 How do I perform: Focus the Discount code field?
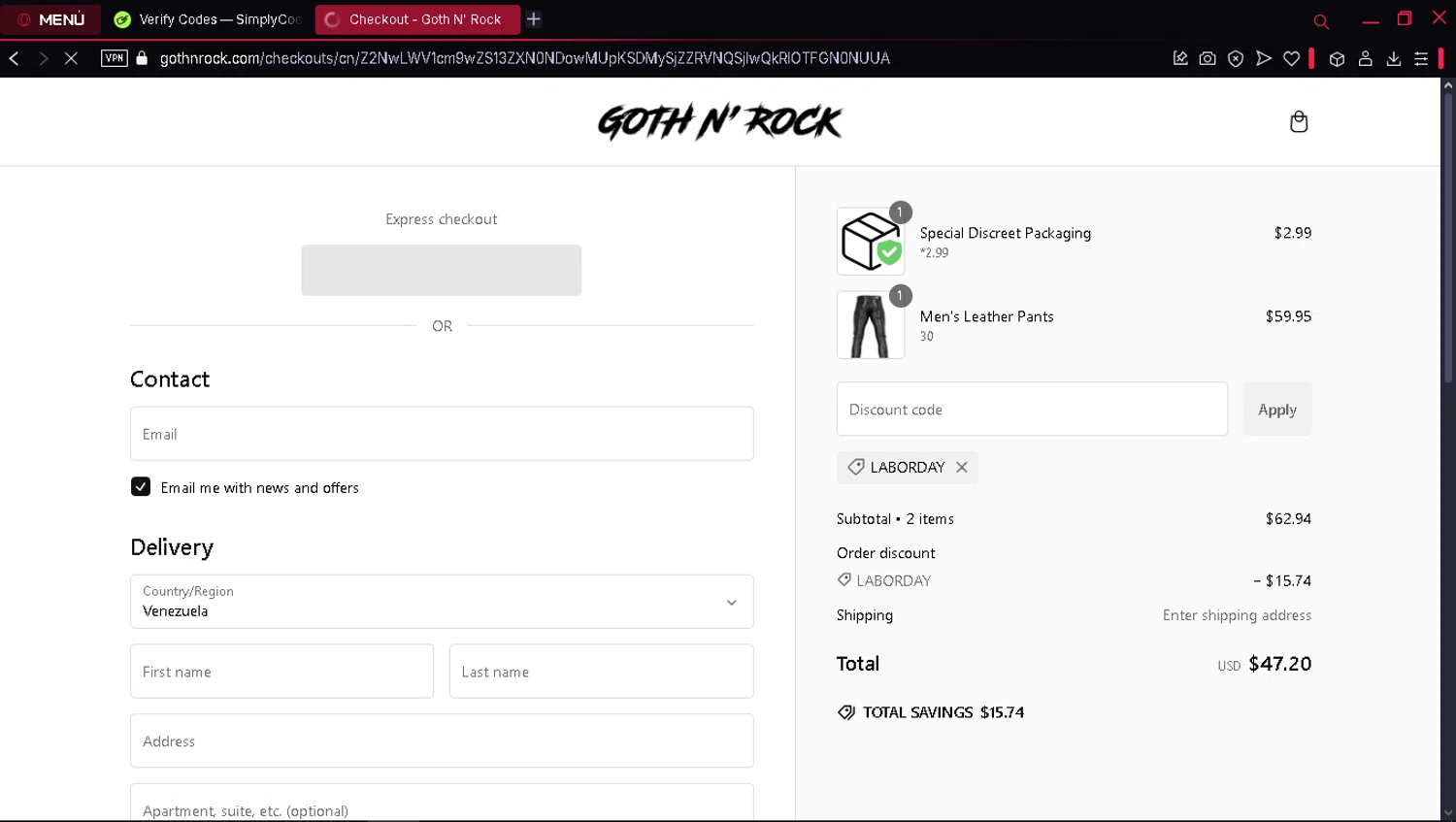tap(1032, 409)
